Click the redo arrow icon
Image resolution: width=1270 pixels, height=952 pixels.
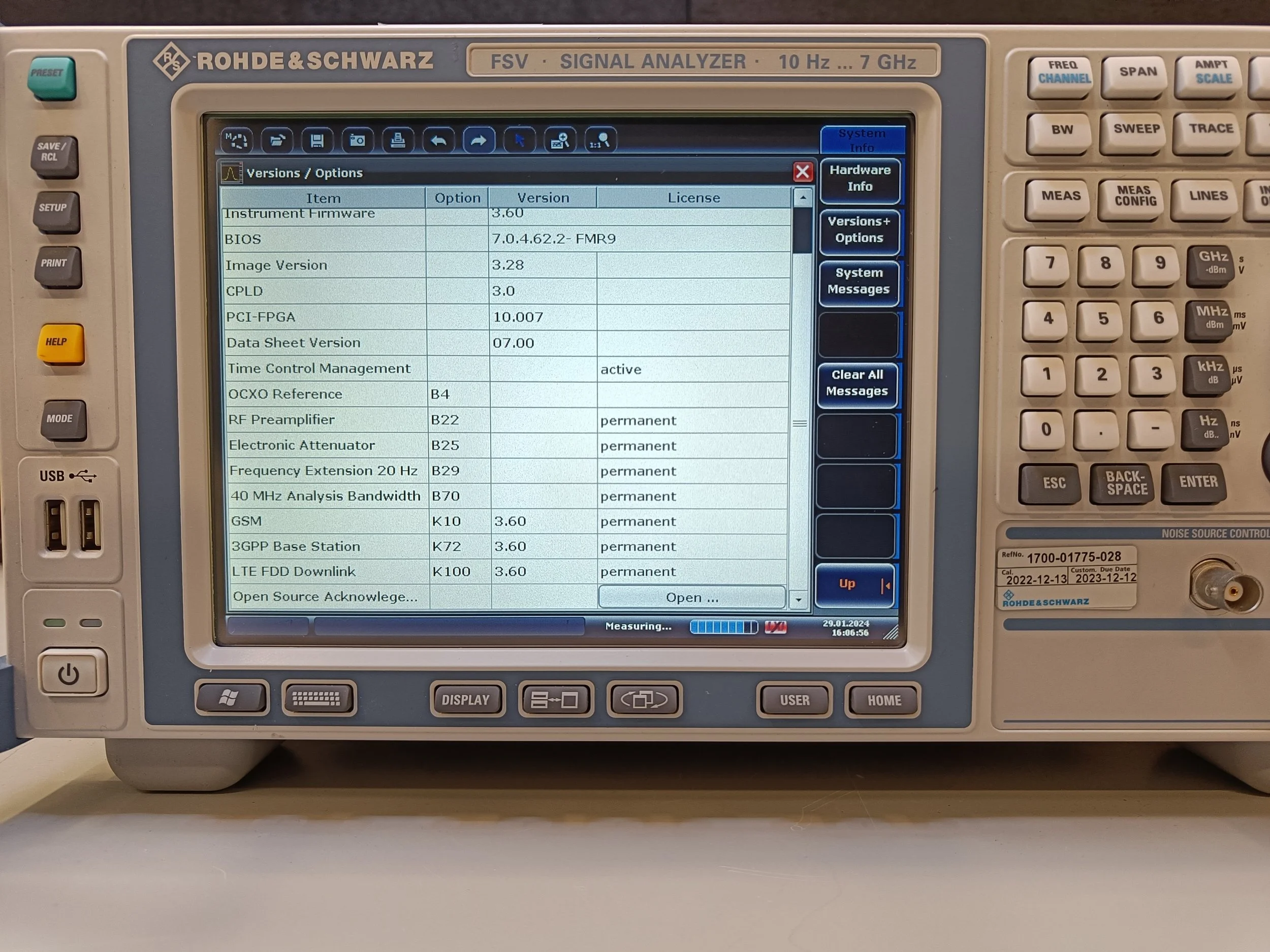pyautogui.click(x=479, y=141)
